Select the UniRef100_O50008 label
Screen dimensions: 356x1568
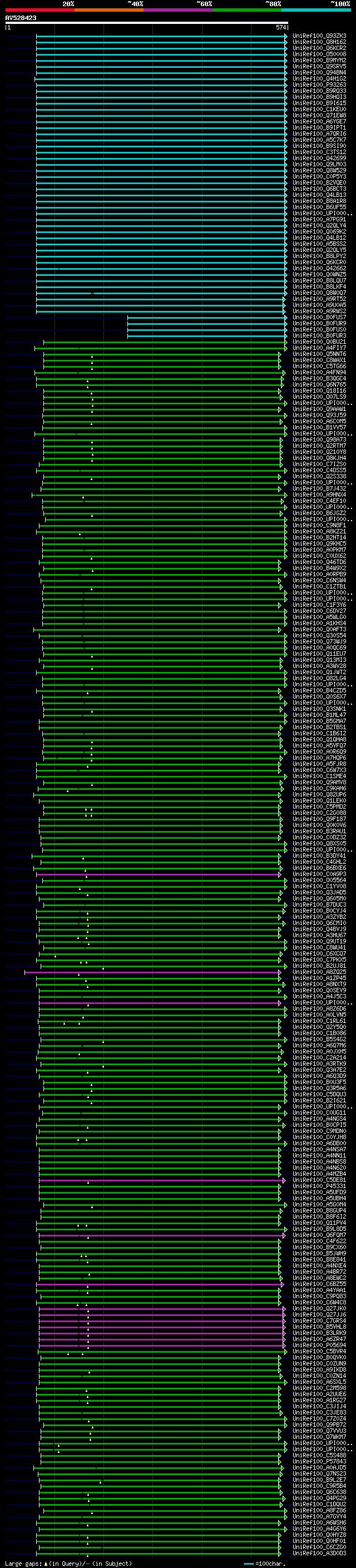point(319,54)
